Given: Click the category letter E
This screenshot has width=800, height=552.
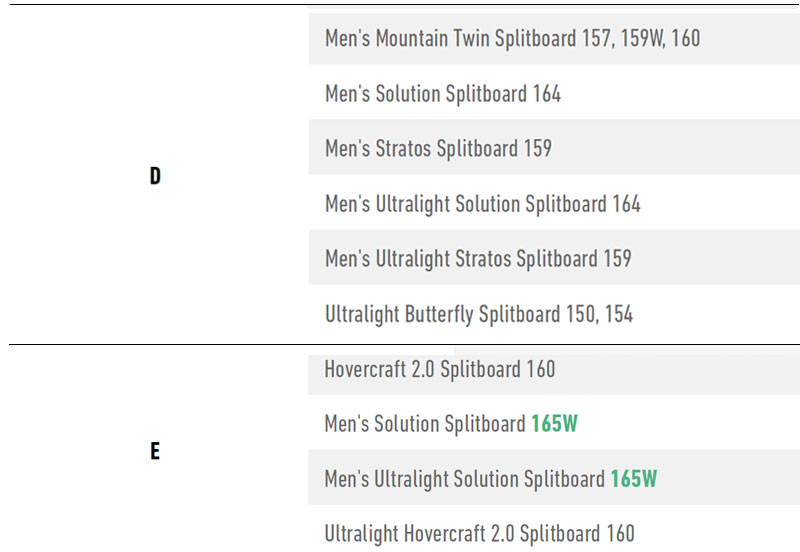Looking at the screenshot, I should [x=155, y=451].
